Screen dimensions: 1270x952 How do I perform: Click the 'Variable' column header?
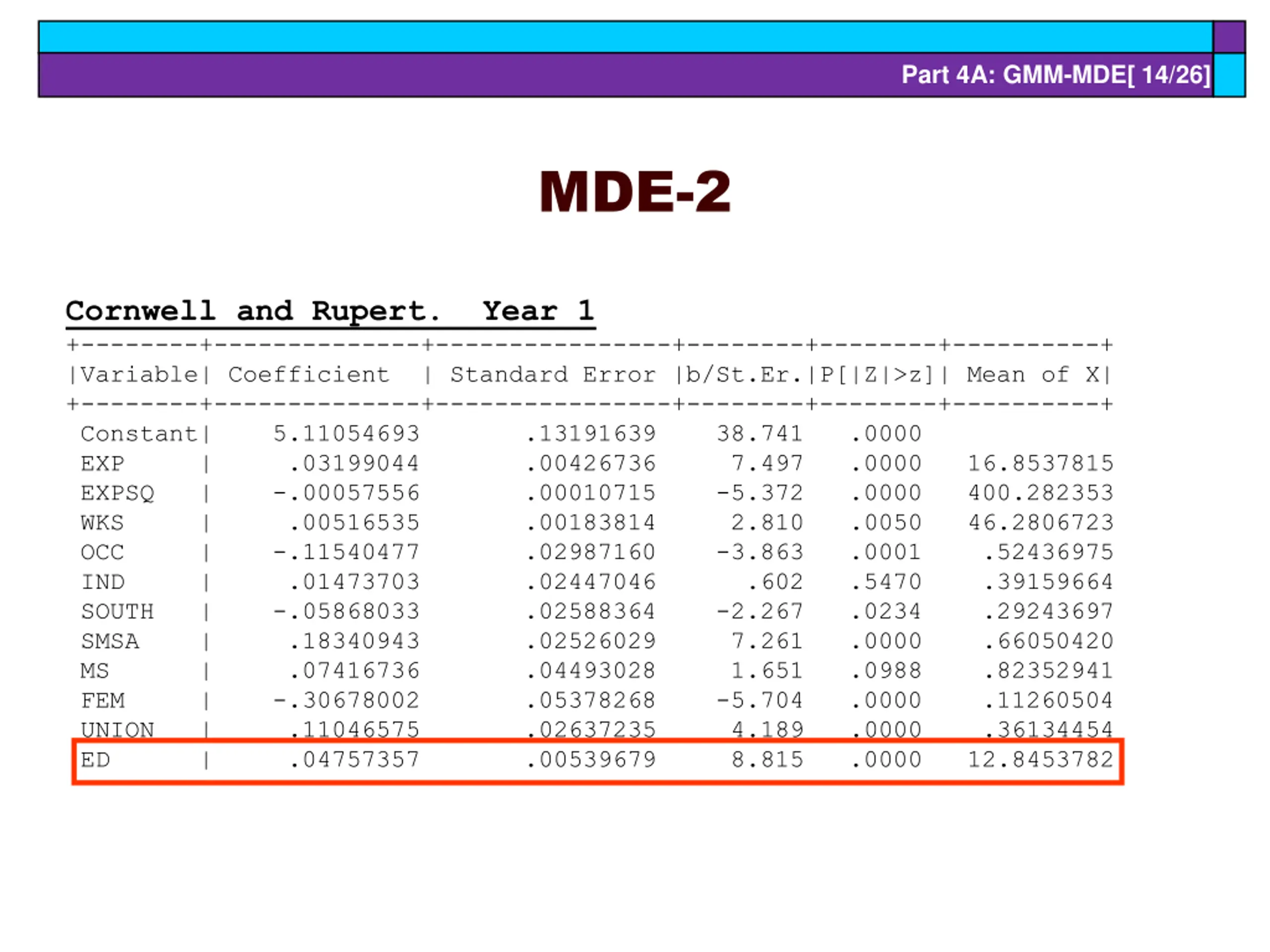[x=139, y=375]
